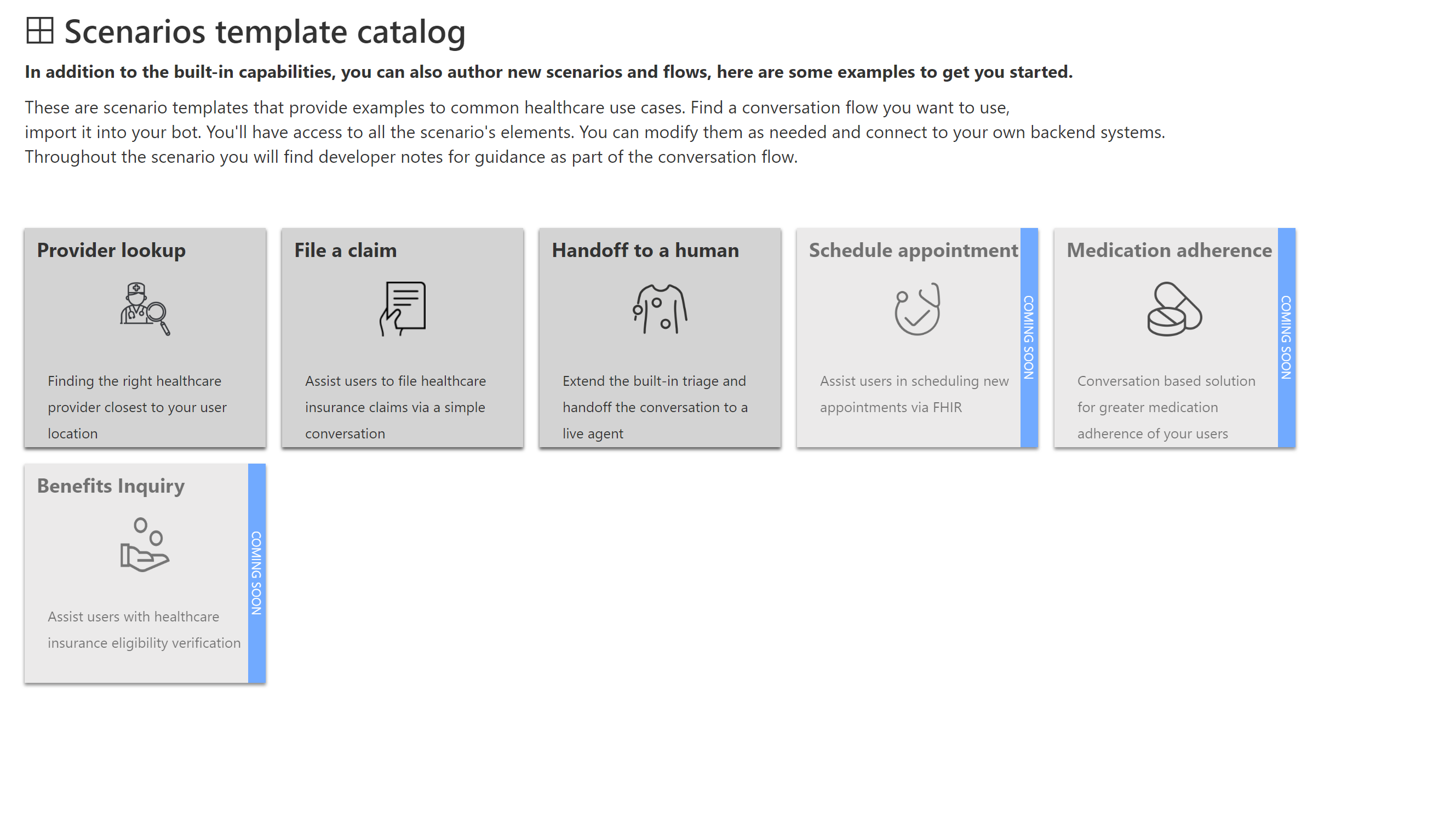Click the Handoff live agent description text

(656, 407)
